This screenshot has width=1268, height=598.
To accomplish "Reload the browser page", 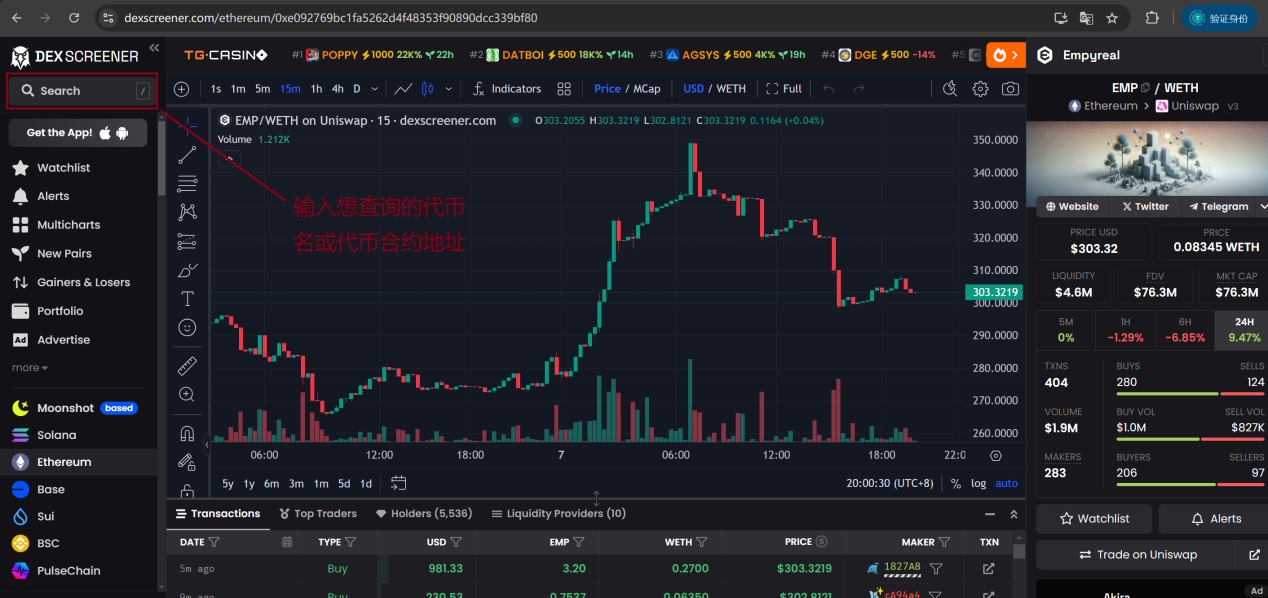I will pos(74,18).
